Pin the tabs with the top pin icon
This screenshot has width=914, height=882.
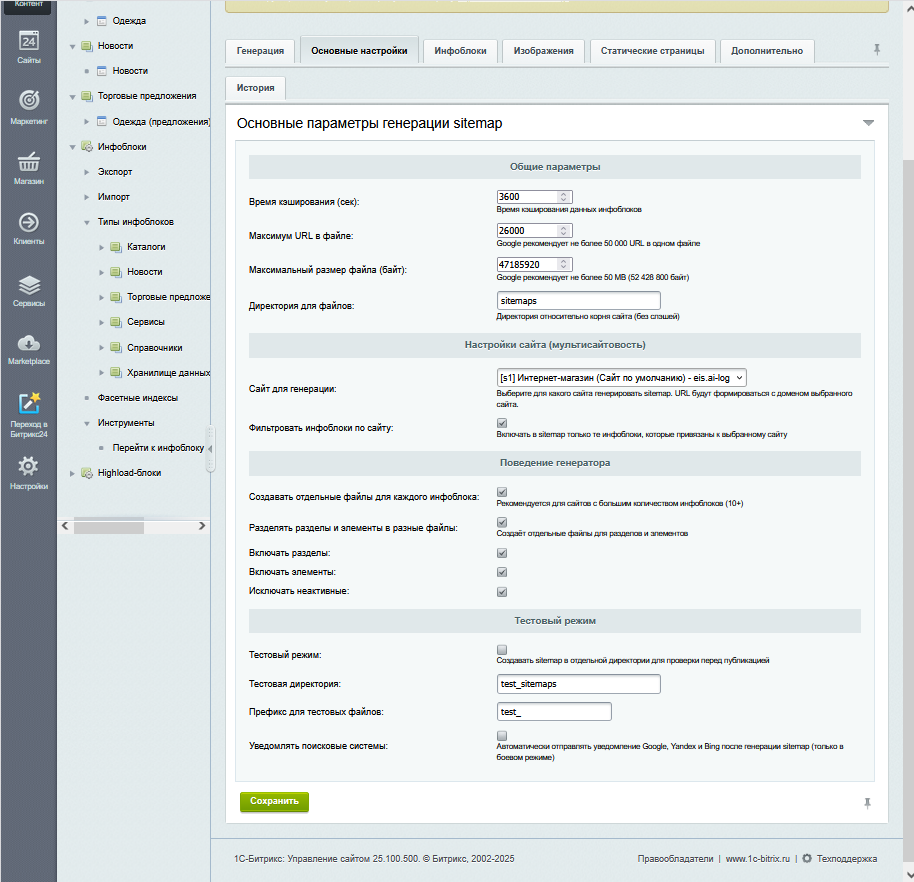pyautogui.click(x=877, y=49)
